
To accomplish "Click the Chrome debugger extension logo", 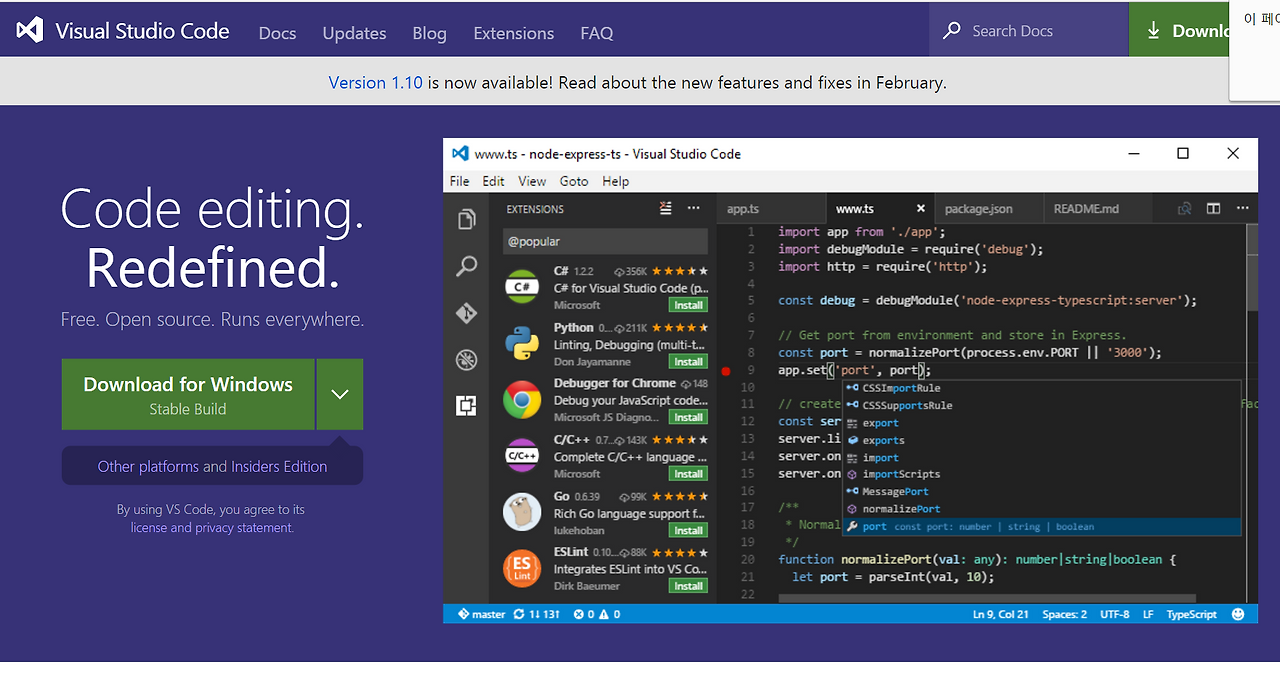I will 522,400.
